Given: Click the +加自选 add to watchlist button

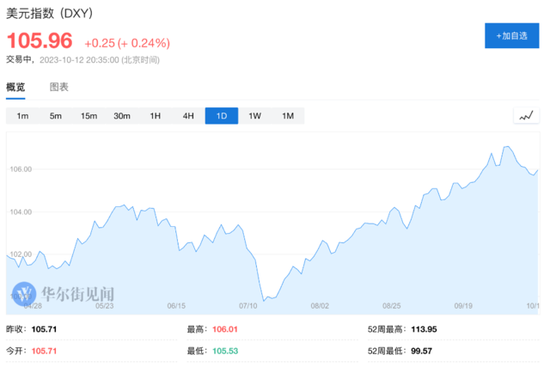Looking at the screenshot, I should [x=511, y=35].
